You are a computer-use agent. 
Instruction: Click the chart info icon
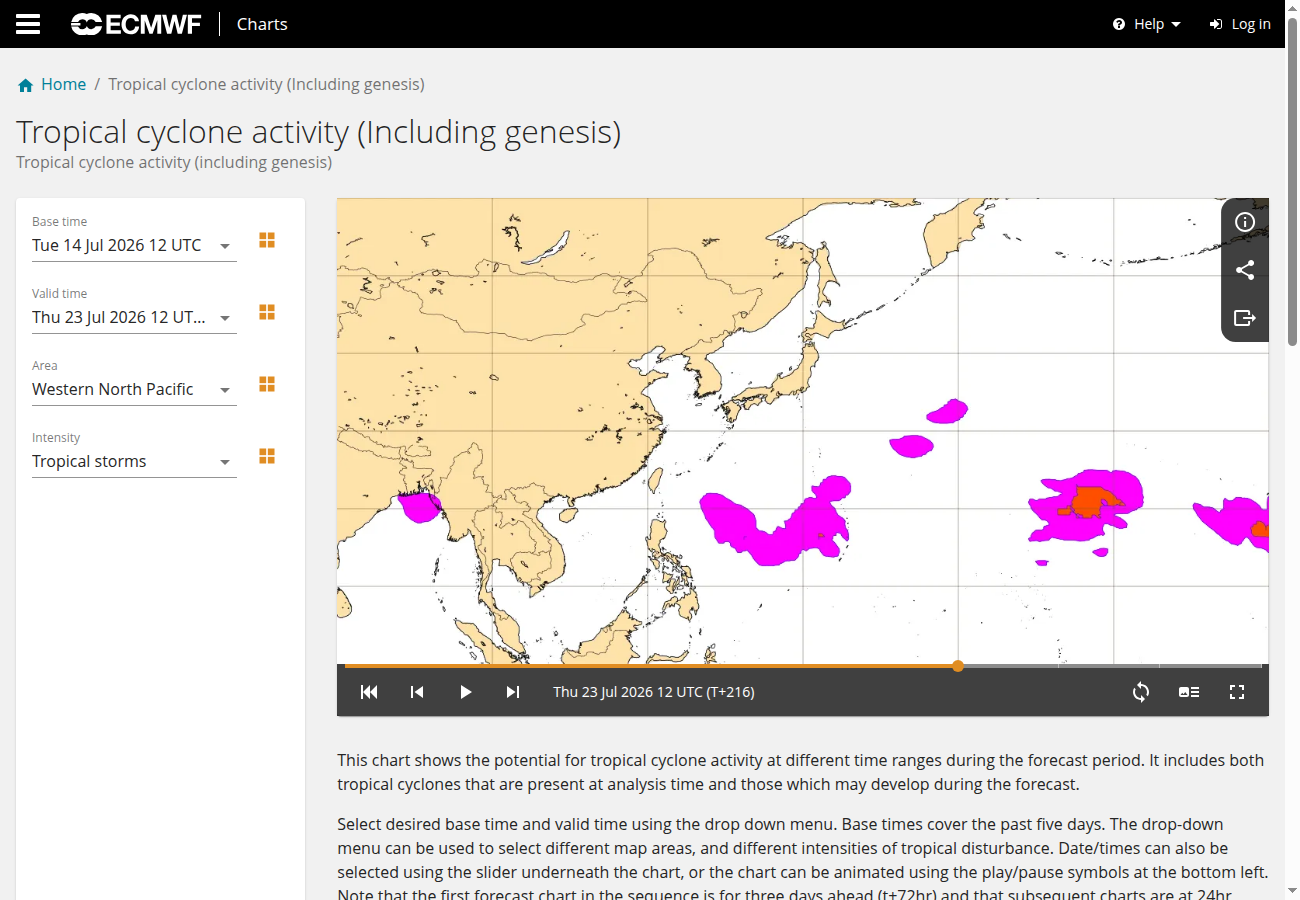(1245, 222)
